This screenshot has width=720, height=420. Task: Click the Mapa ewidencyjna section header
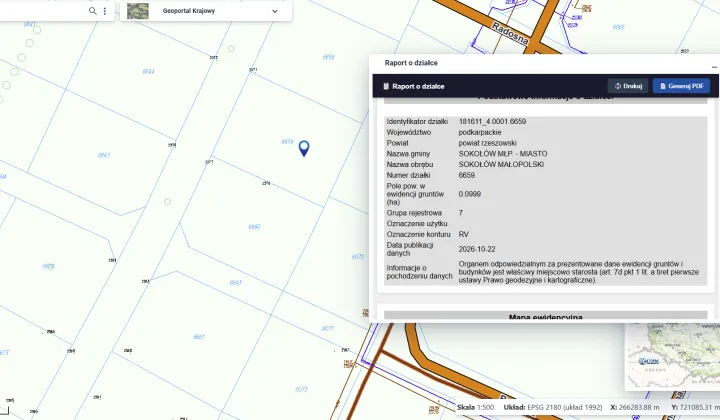[546, 316]
